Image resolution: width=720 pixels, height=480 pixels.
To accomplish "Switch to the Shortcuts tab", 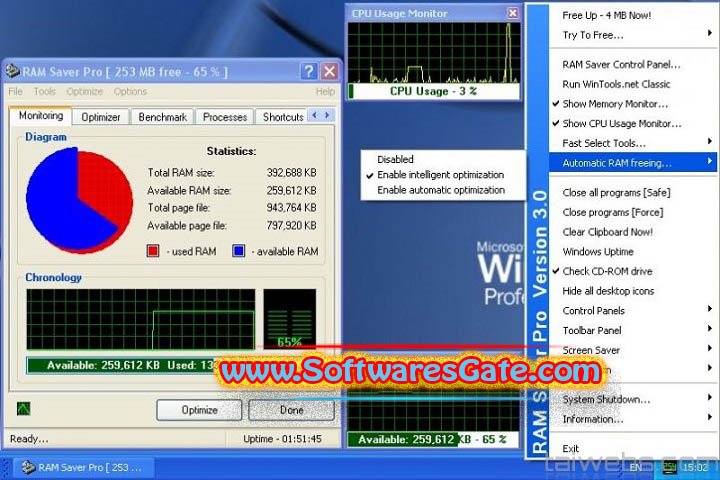I will 283,117.
